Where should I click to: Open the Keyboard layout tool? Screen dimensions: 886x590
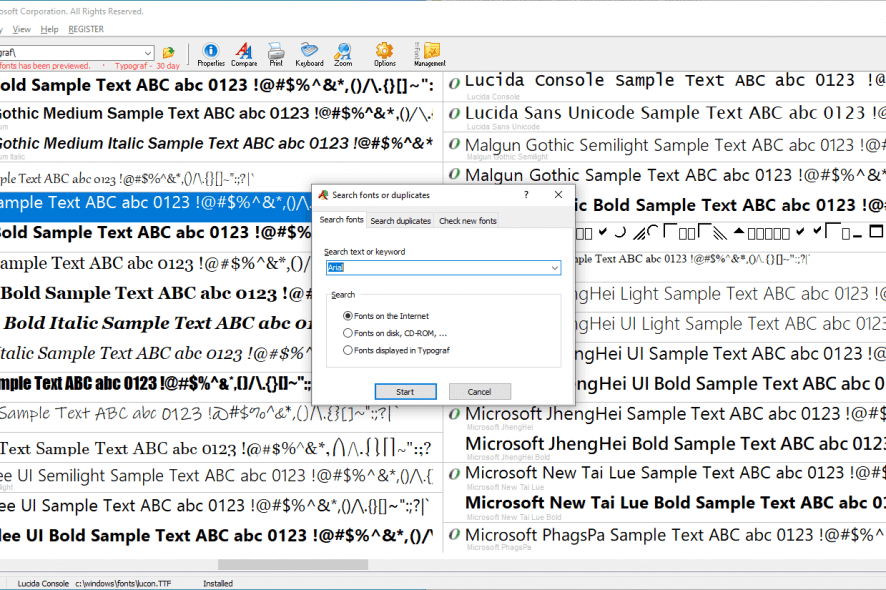309,55
